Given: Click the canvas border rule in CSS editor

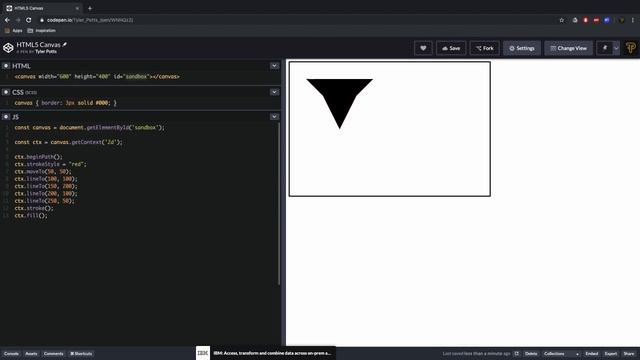Looking at the screenshot, I should [x=65, y=103].
